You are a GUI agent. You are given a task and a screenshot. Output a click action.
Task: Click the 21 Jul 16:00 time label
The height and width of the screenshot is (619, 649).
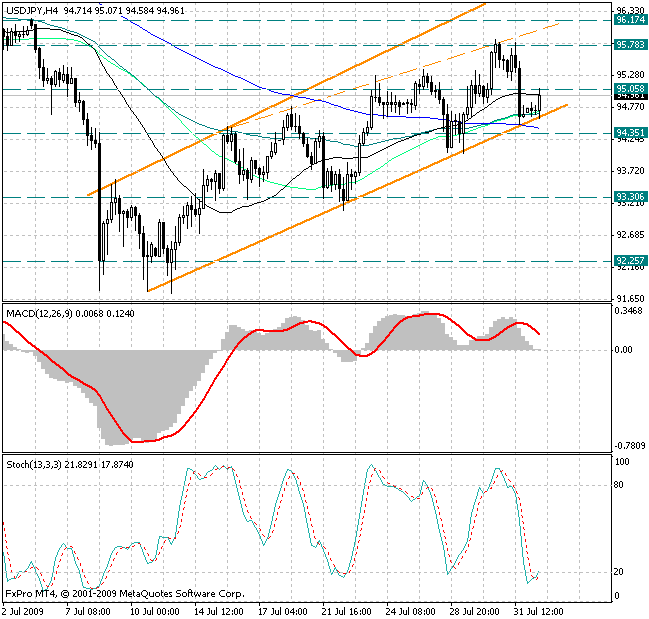347,612
